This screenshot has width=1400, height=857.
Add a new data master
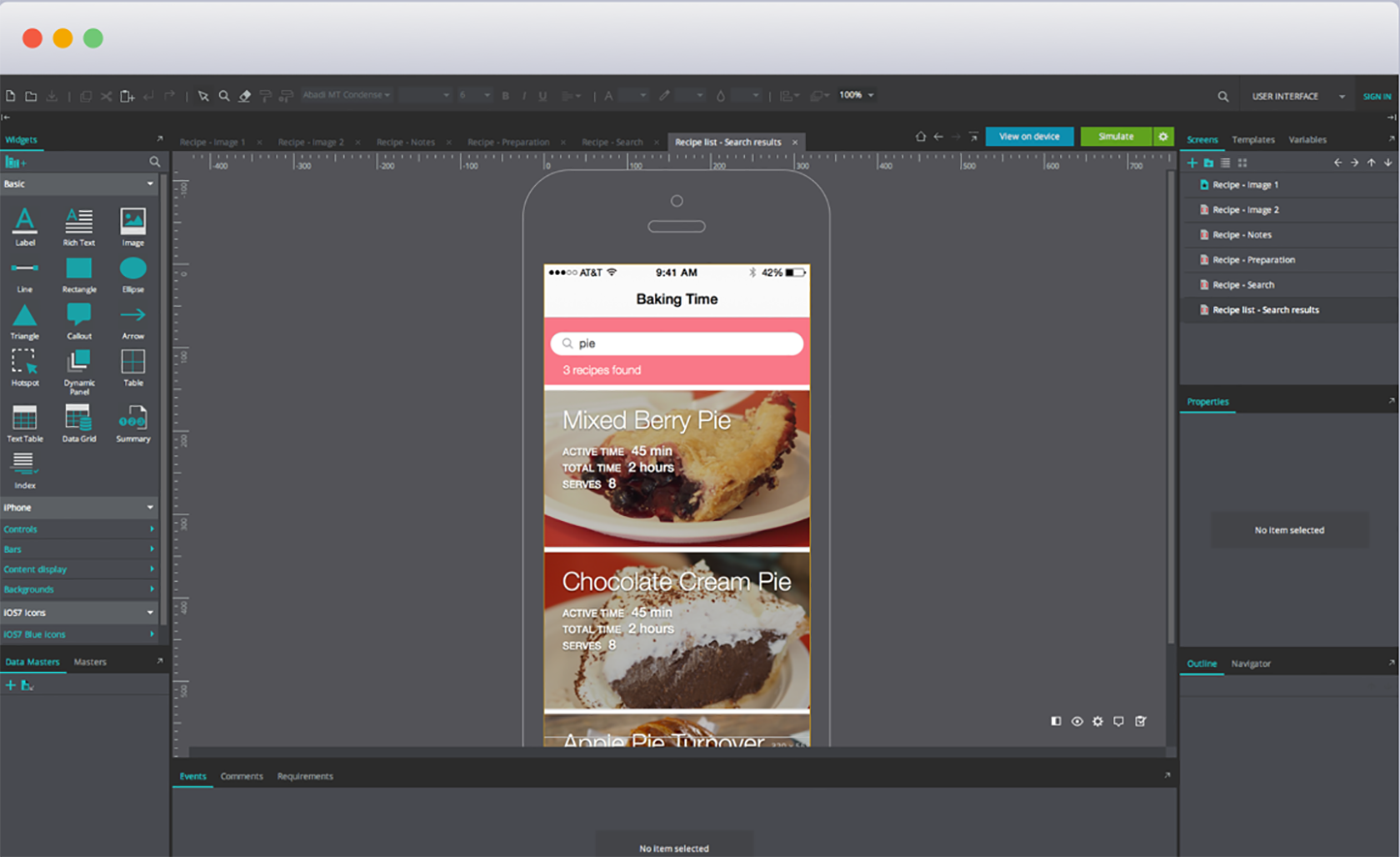(11, 685)
